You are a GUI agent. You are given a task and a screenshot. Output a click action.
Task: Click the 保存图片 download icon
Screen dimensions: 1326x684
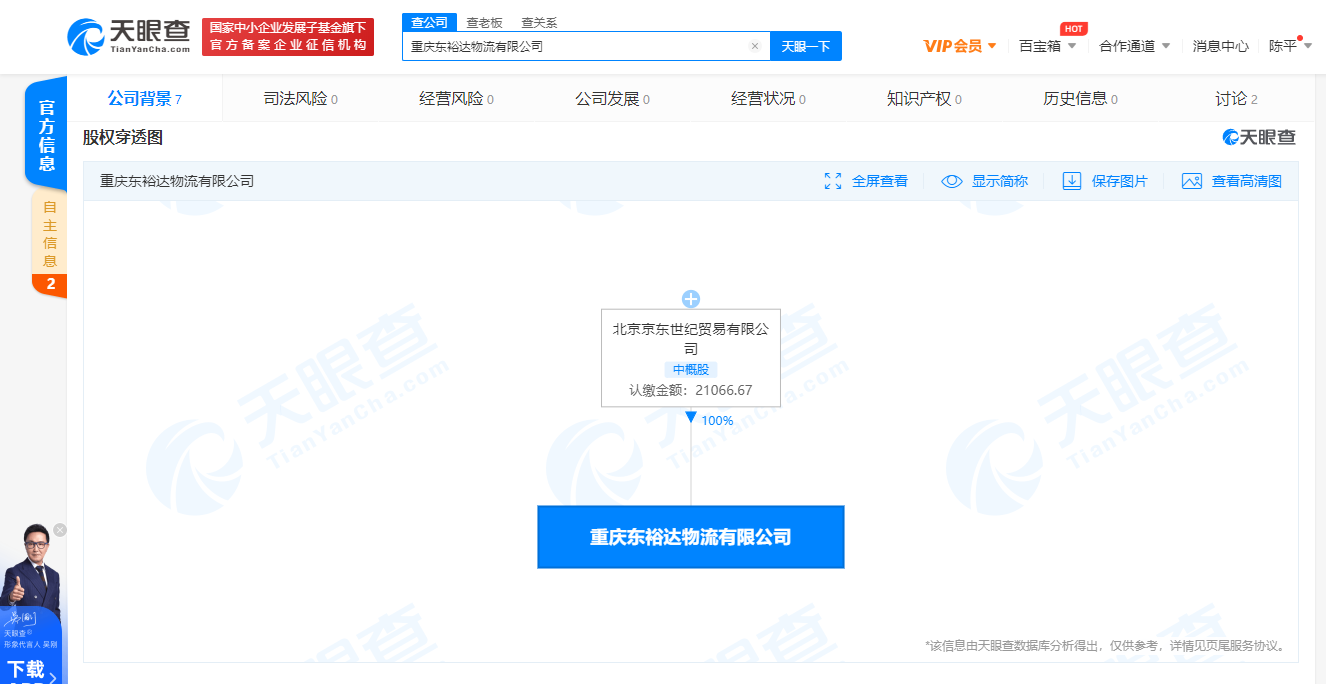(1072, 181)
